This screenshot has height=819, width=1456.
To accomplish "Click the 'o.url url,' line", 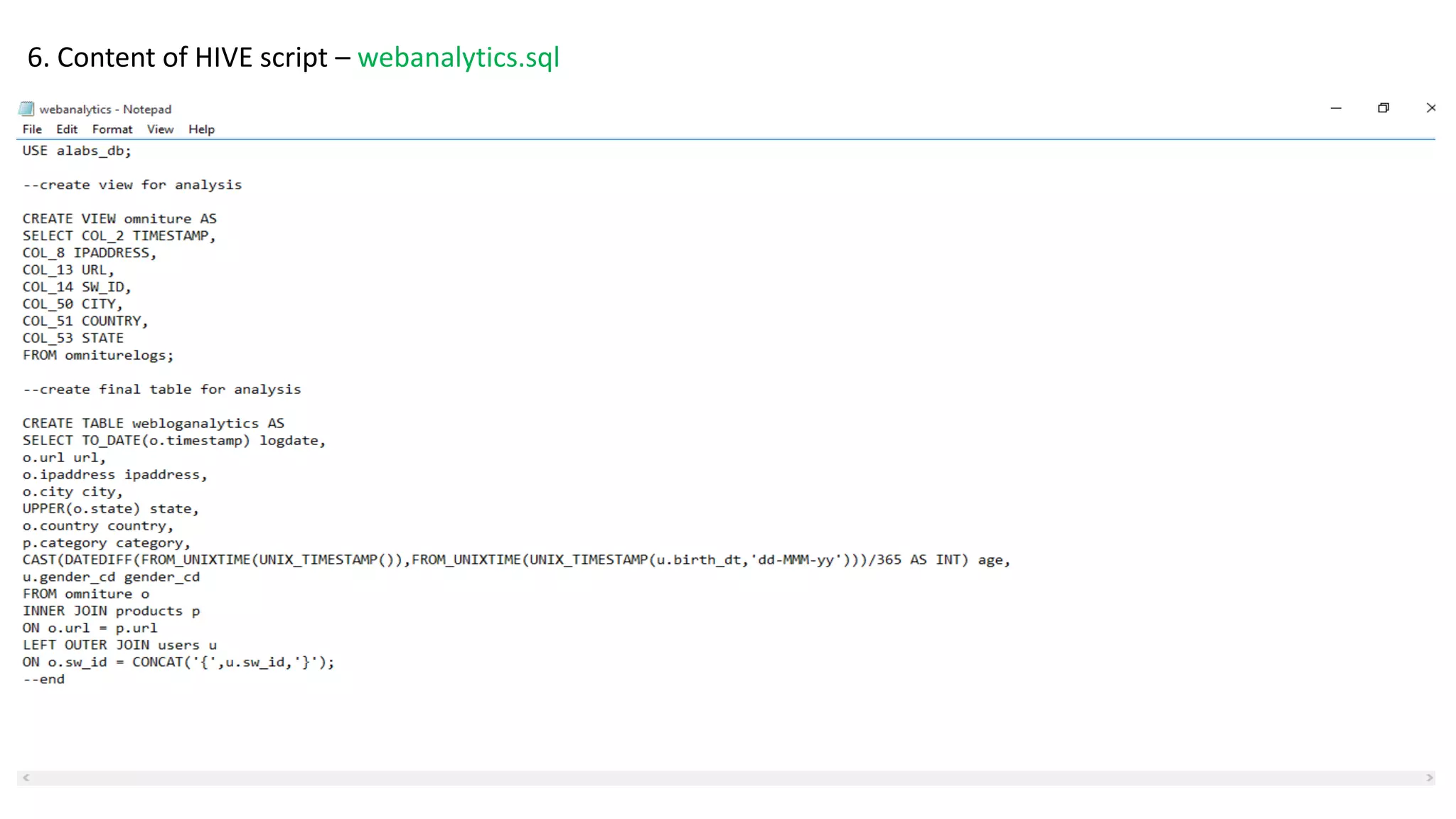I will (64, 458).
